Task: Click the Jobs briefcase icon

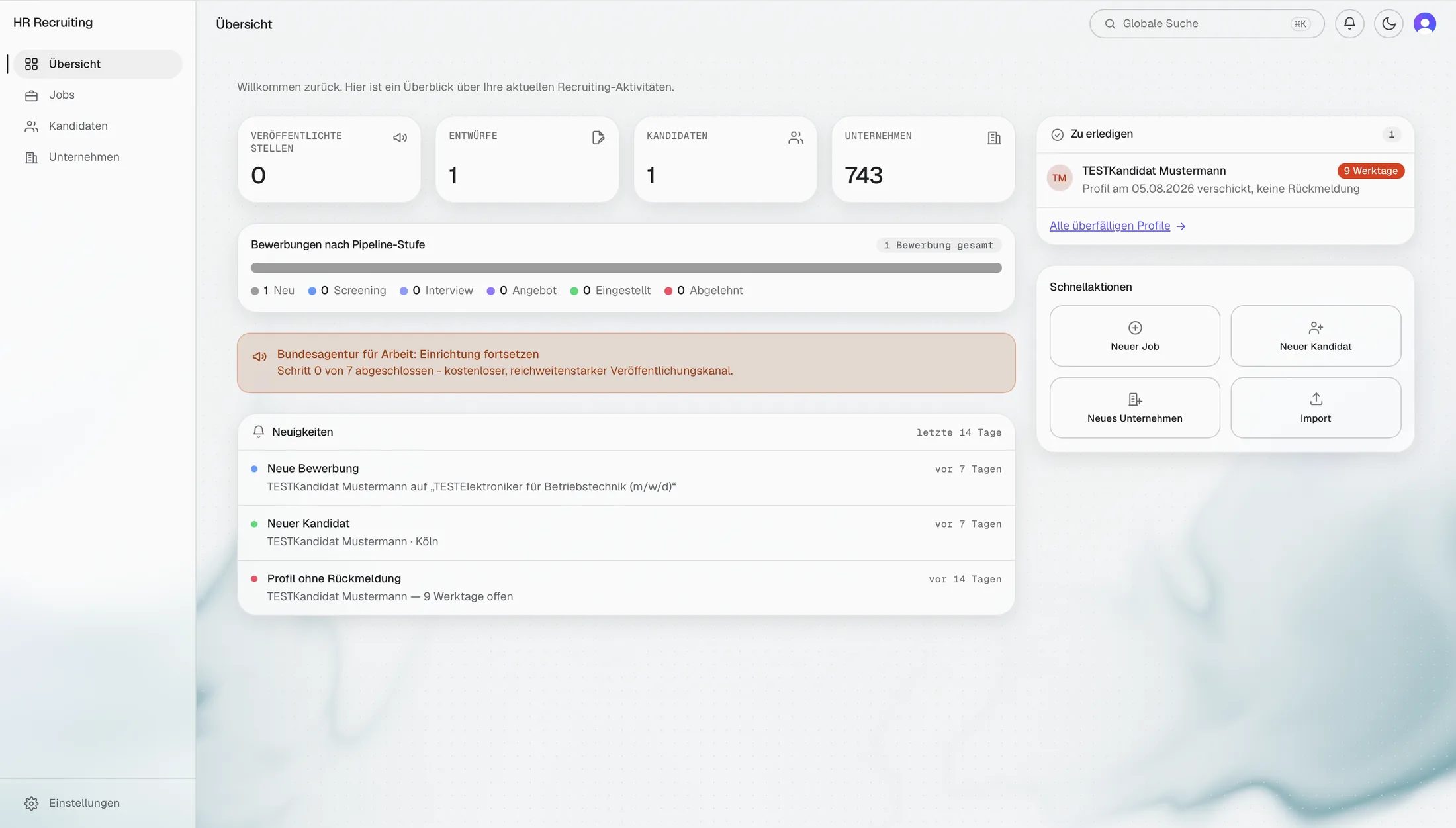Action: 31,96
